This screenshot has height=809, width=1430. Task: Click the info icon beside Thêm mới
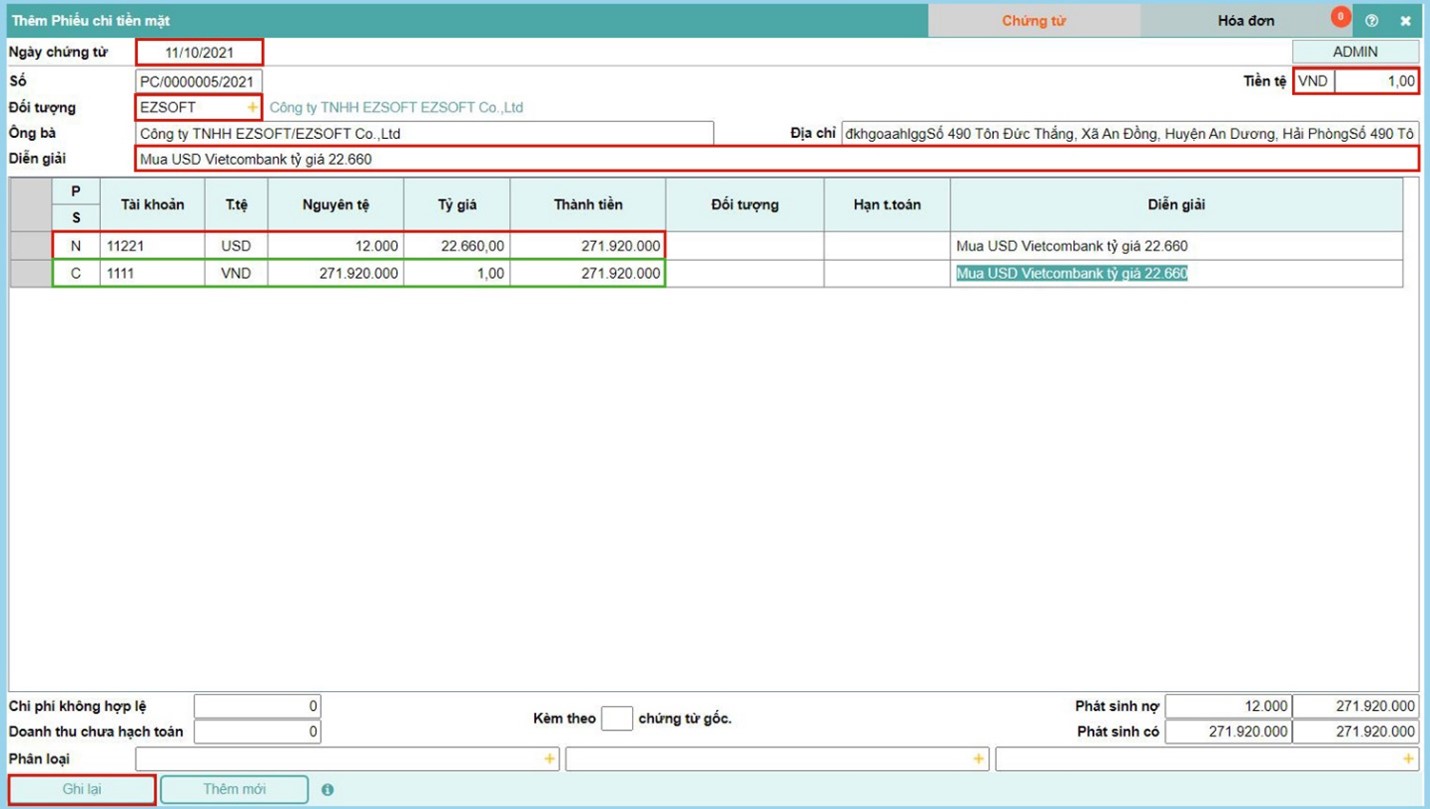click(x=328, y=790)
